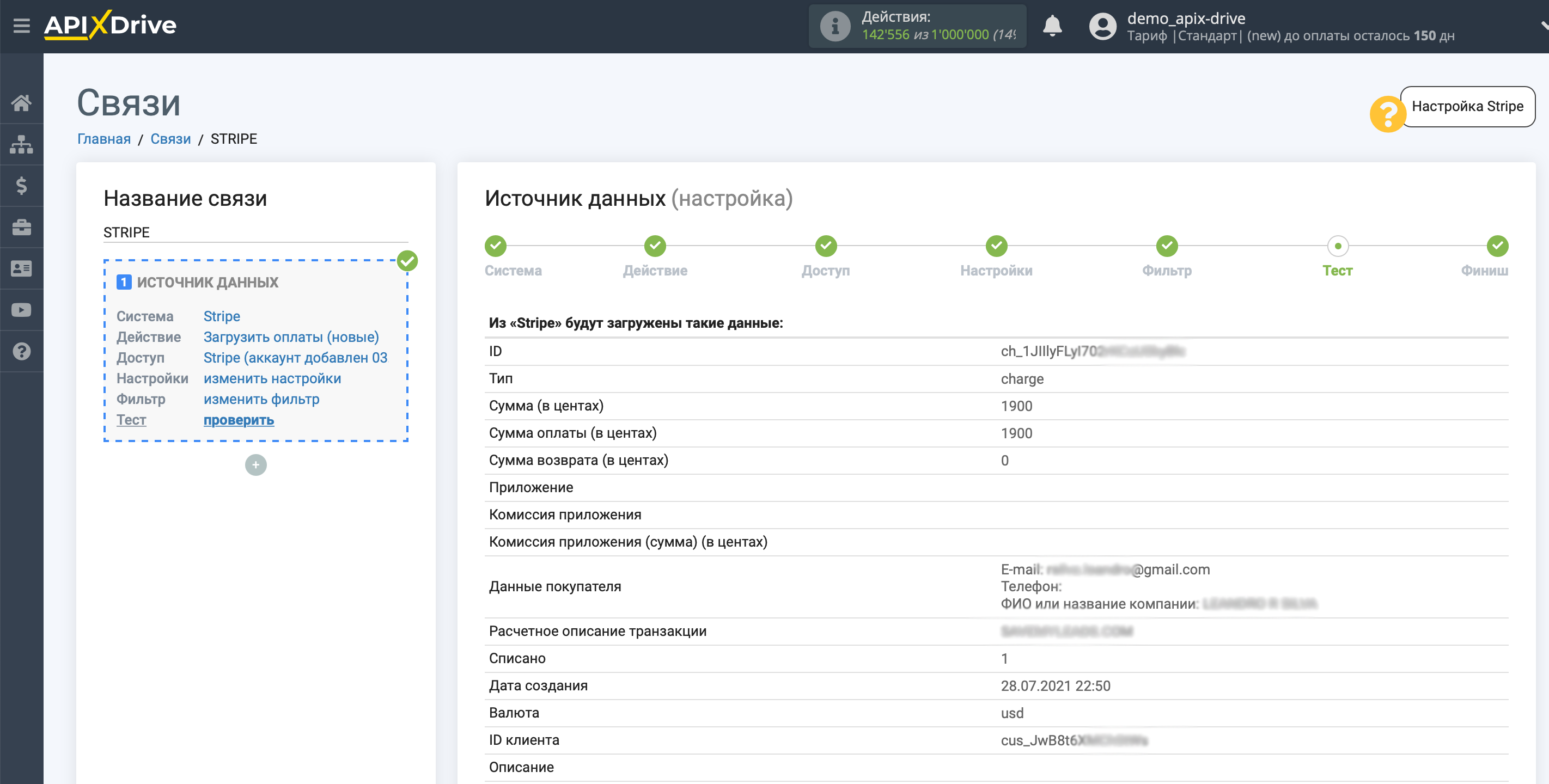
Task: Go to the Доступ step
Action: click(x=826, y=246)
